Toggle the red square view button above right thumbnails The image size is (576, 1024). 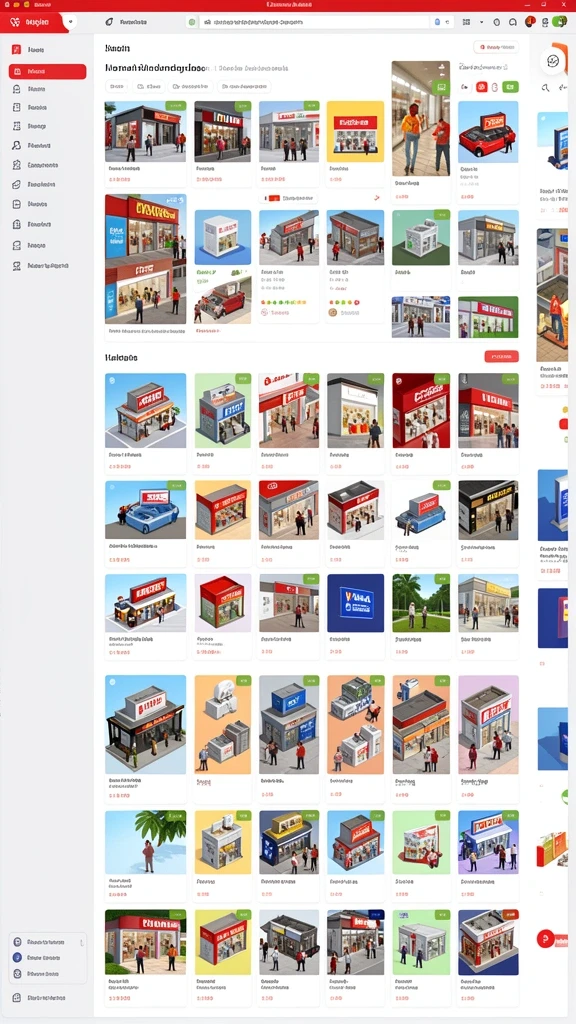tap(481, 87)
